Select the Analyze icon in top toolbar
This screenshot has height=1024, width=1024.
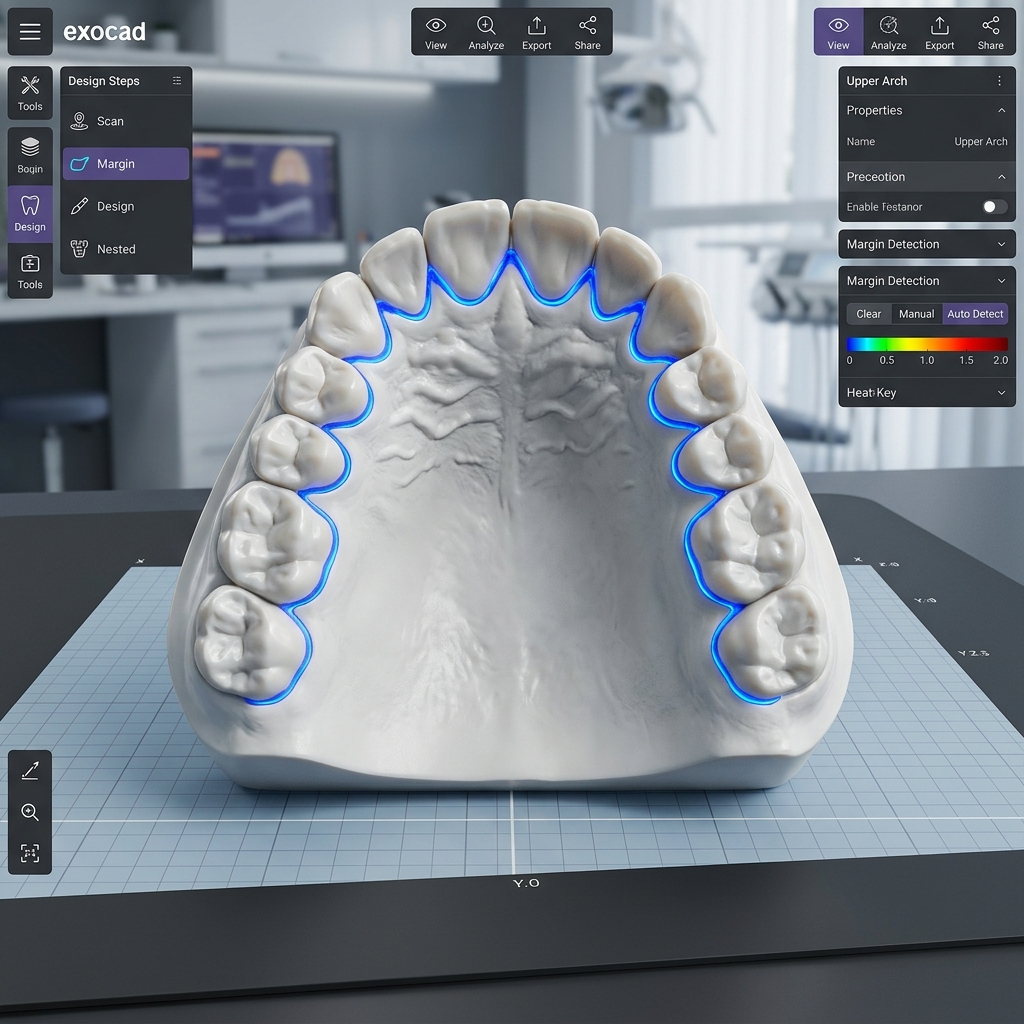click(486, 31)
